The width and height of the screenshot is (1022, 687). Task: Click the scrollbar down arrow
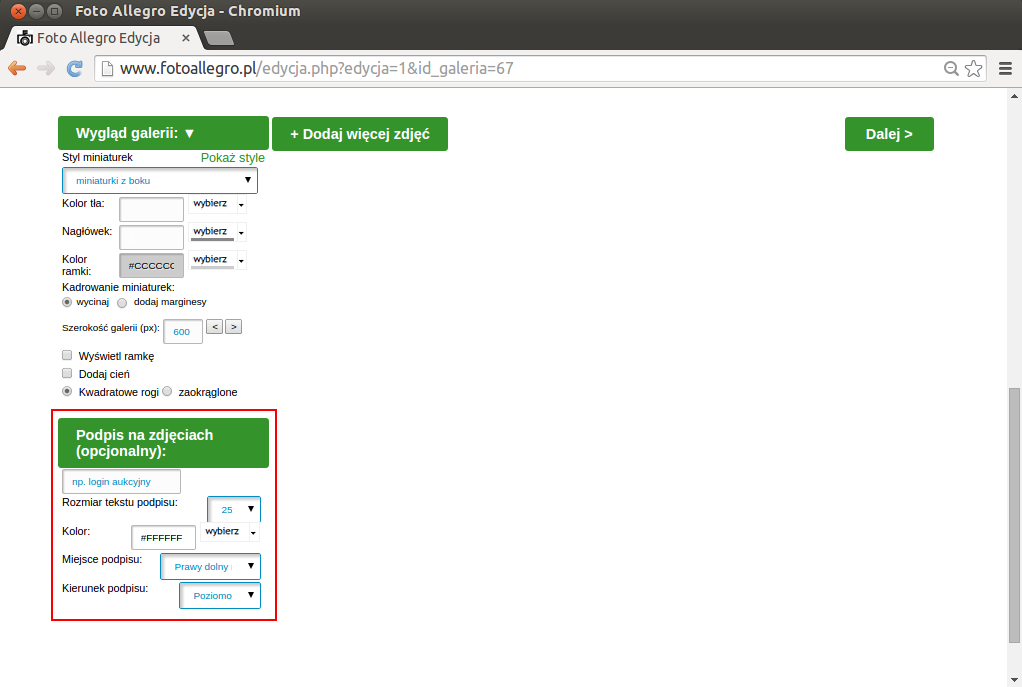pos(1014,680)
